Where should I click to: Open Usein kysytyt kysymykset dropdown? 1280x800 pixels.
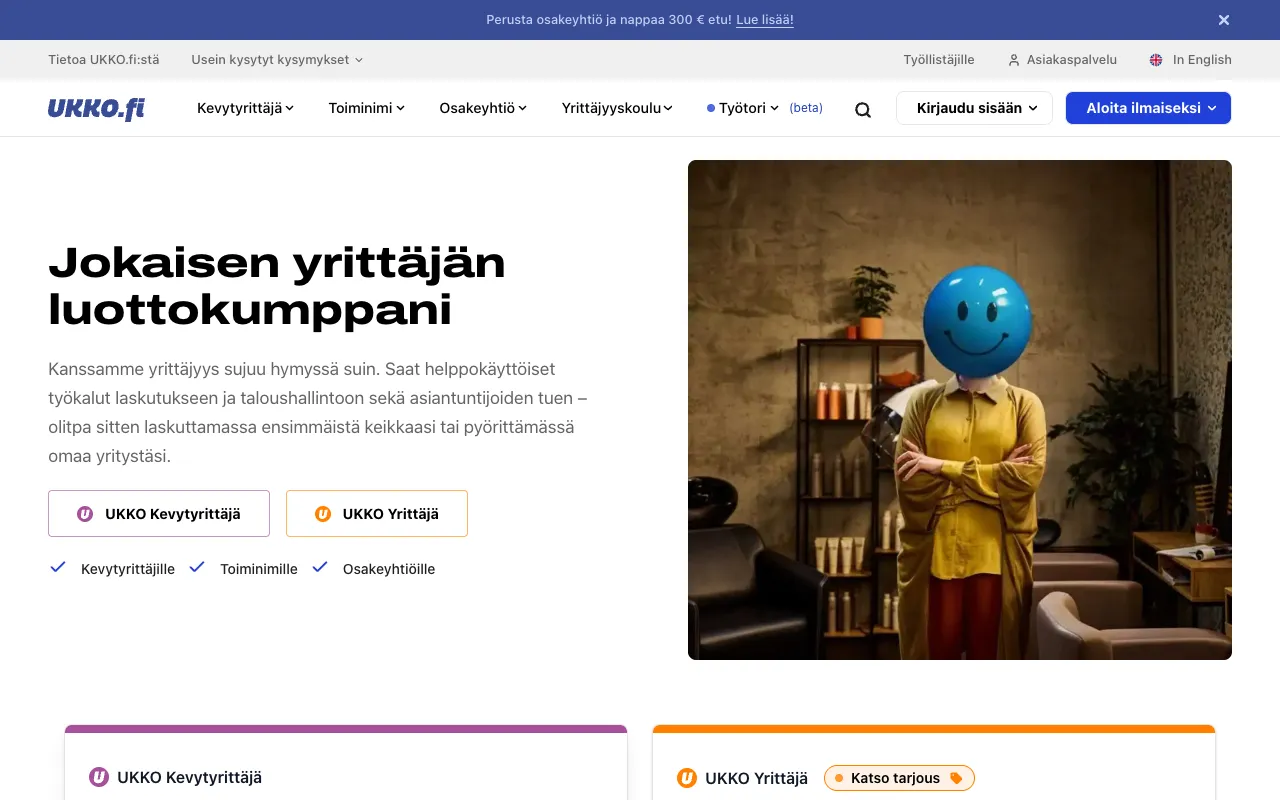(x=278, y=60)
